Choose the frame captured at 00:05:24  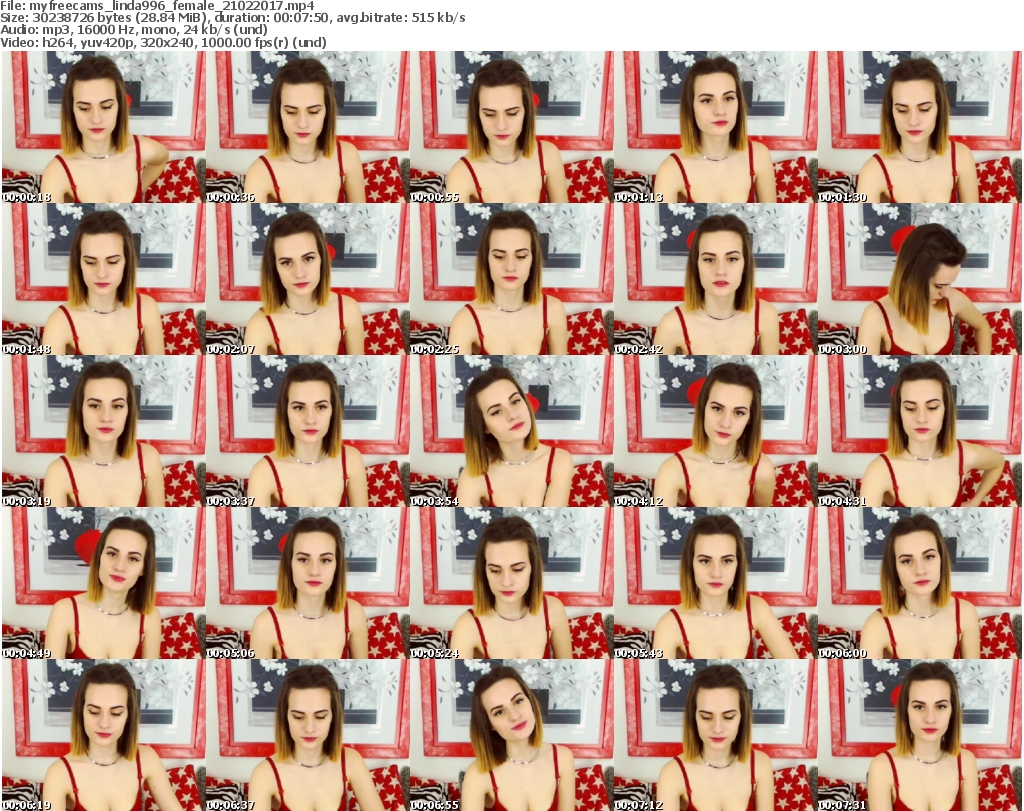coord(511,584)
